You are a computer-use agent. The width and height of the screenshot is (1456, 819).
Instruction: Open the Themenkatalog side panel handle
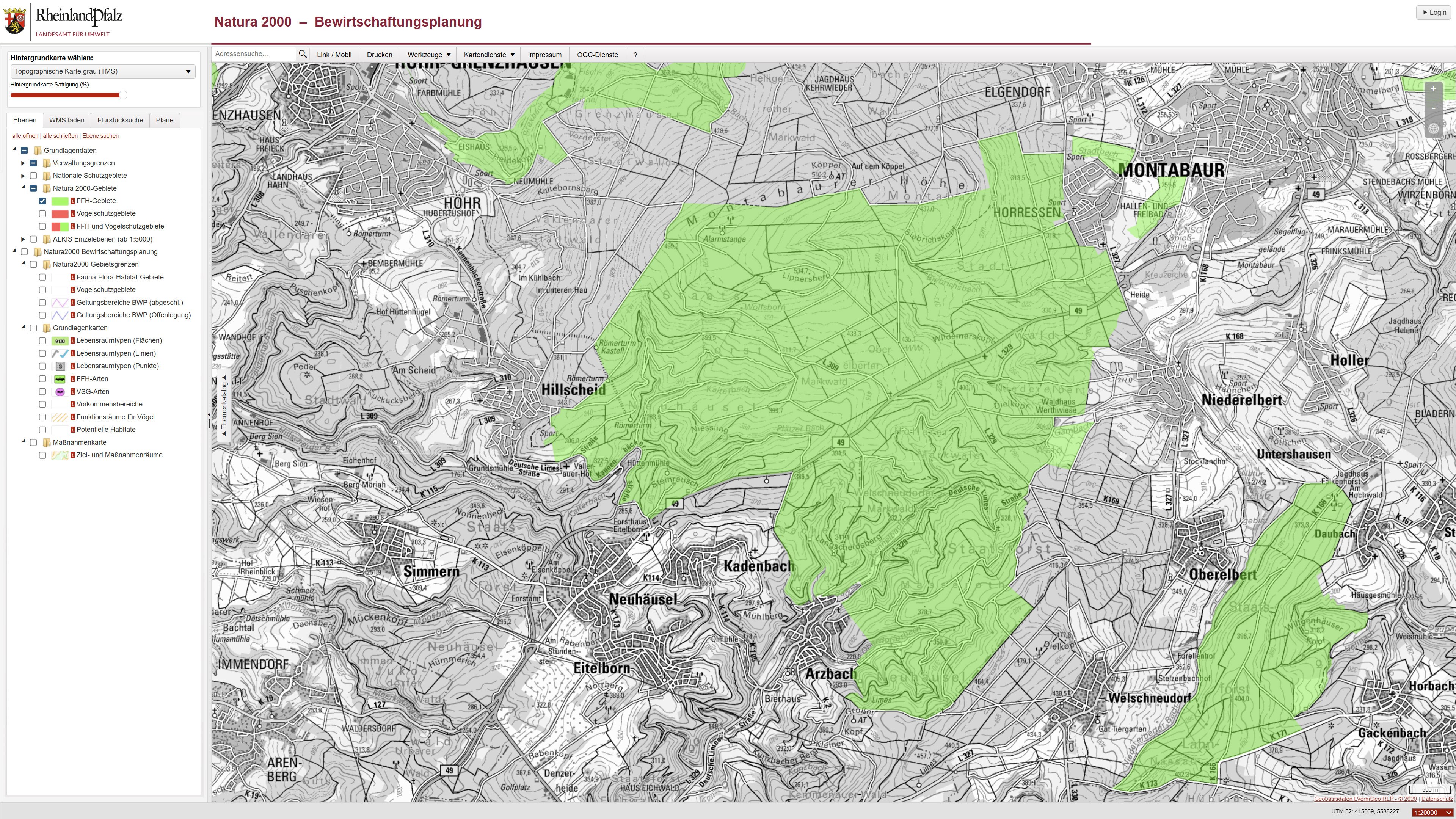pyautogui.click(x=224, y=405)
